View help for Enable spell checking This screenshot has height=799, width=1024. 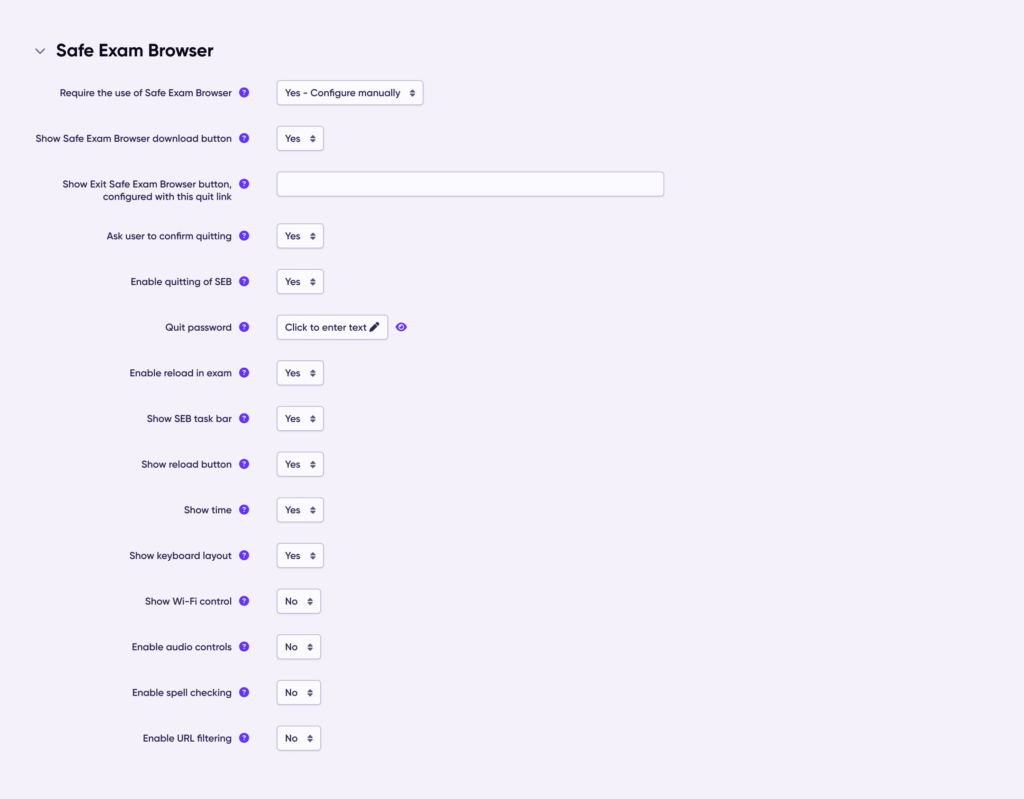tap(244, 693)
